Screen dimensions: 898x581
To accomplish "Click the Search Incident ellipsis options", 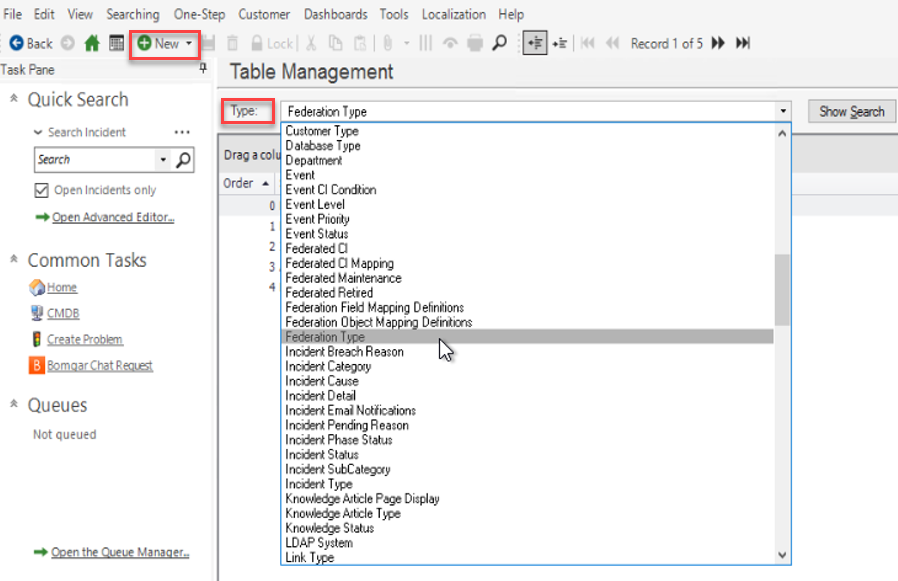I will tap(182, 132).
